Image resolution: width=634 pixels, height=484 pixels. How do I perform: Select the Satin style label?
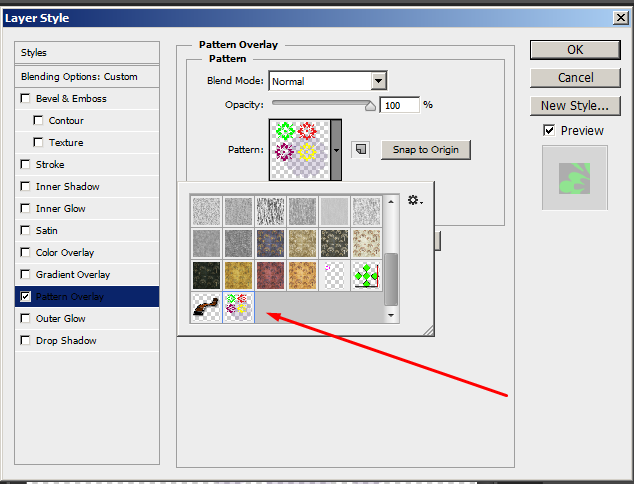[46, 230]
